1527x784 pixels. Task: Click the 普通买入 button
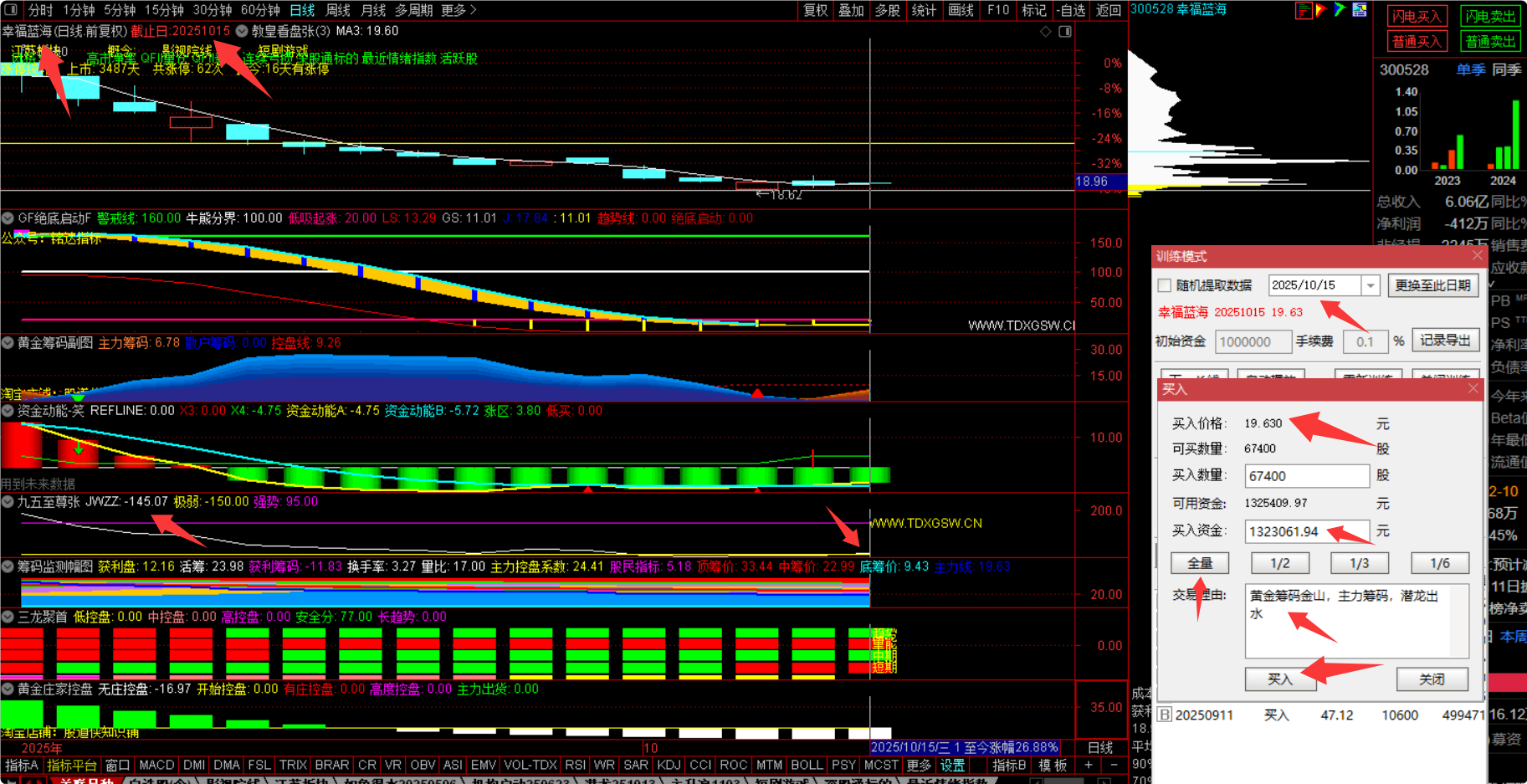tap(1417, 41)
